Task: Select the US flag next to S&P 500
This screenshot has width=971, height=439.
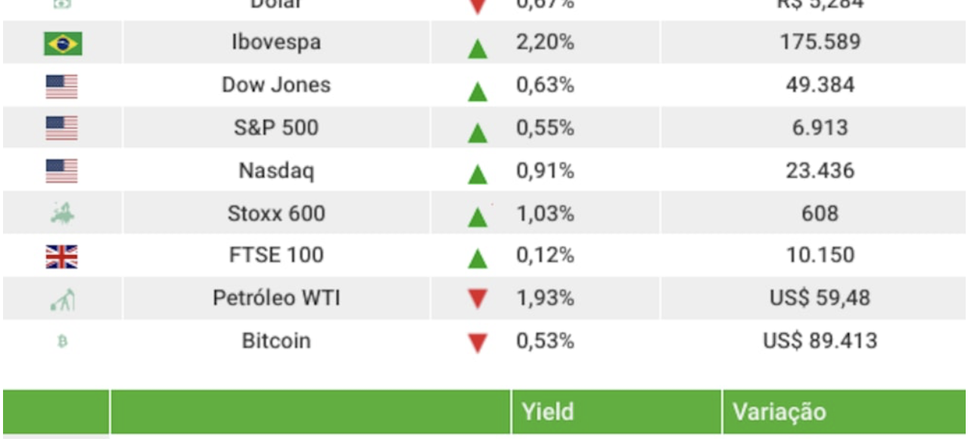Action: (62, 129)
